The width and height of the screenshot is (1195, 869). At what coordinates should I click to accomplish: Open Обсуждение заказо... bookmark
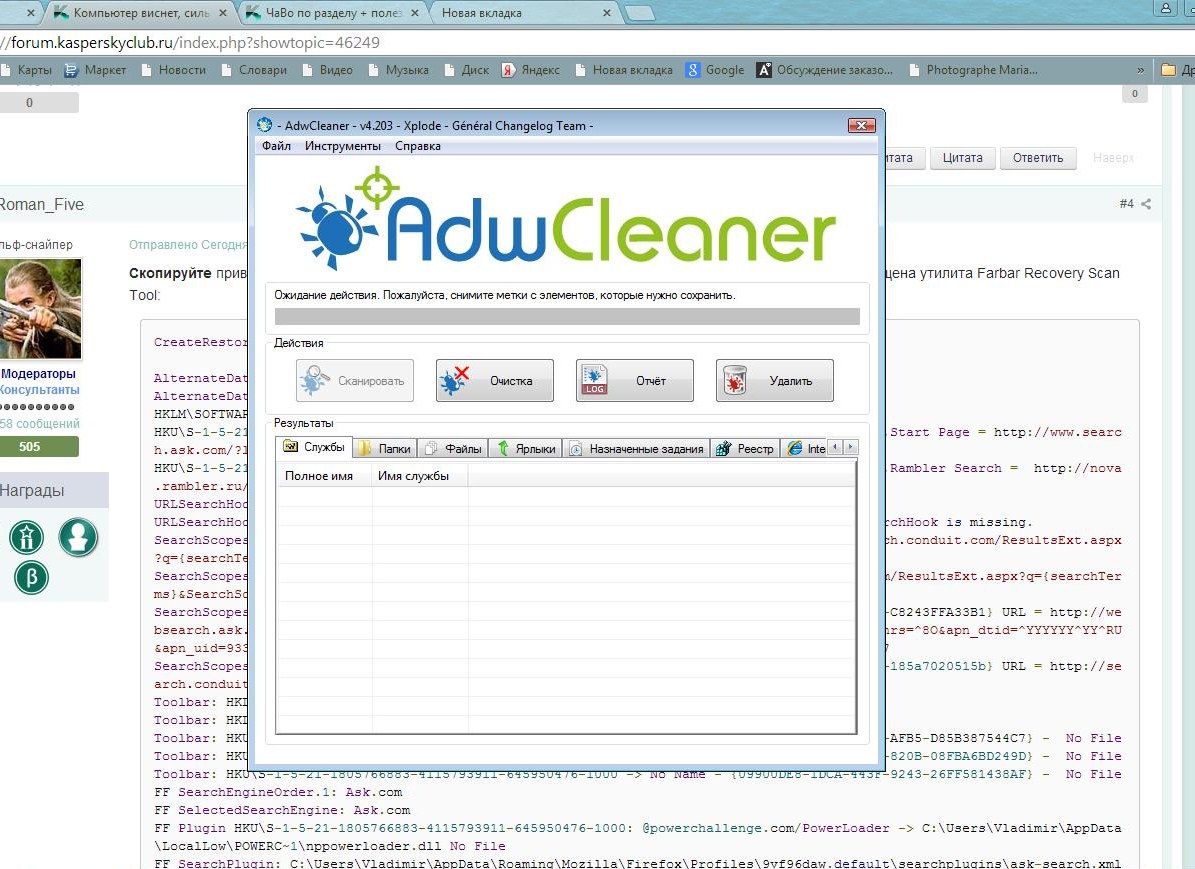[x=825, y=70]
